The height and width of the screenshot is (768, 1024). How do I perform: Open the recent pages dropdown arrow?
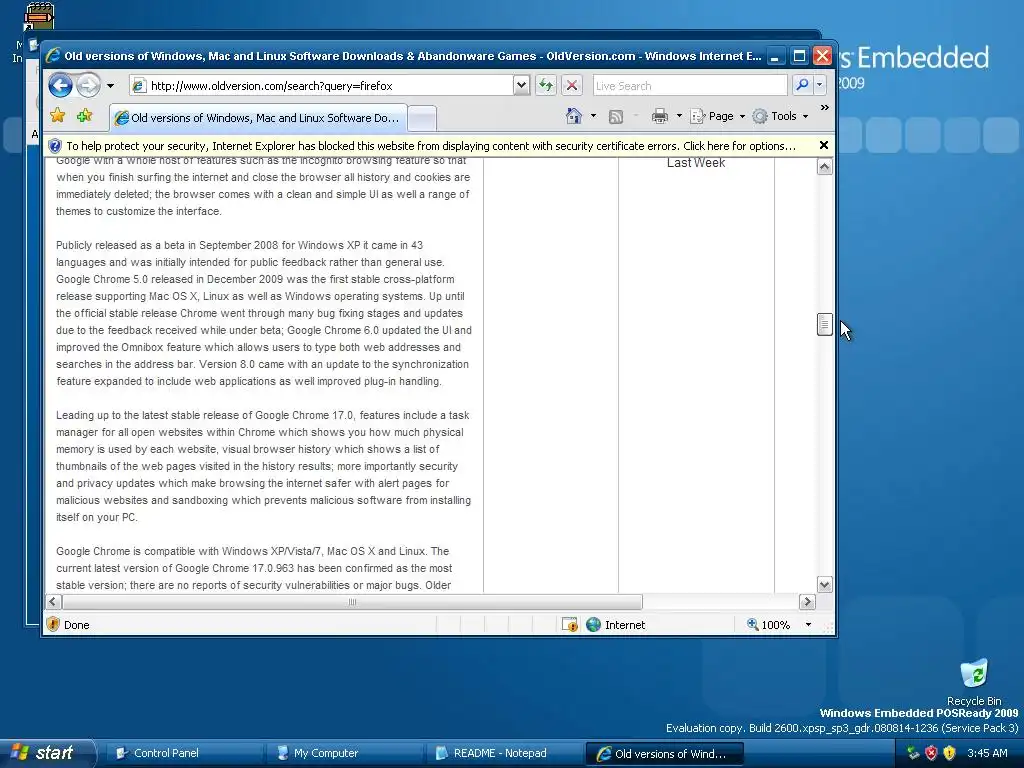click(110, 86)
